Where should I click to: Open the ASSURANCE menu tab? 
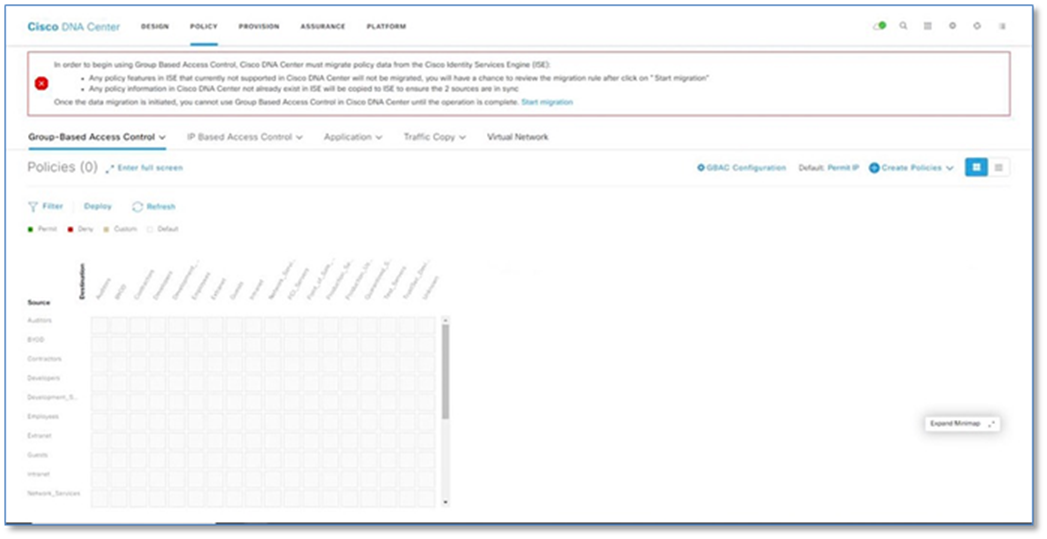click(x=323, y=27)
